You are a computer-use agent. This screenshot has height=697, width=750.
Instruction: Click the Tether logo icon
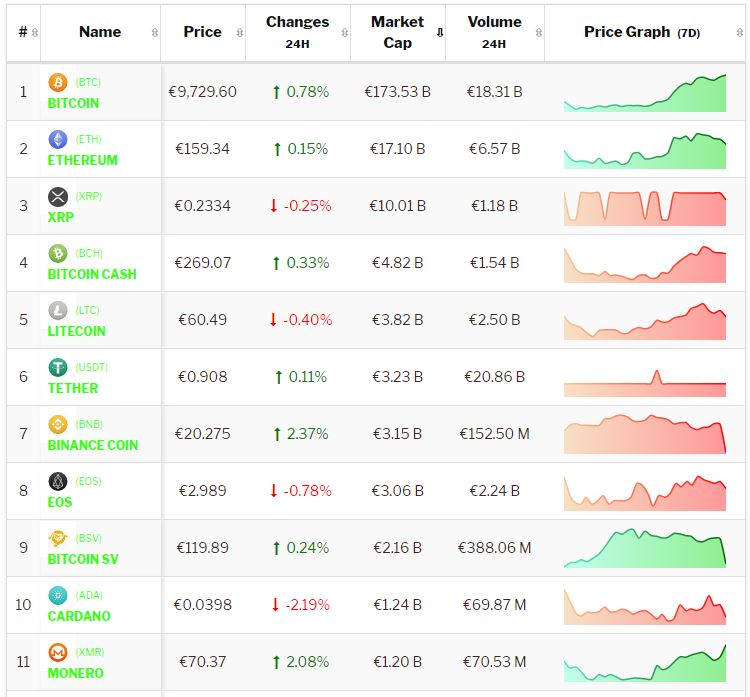[x=58, y=367]
